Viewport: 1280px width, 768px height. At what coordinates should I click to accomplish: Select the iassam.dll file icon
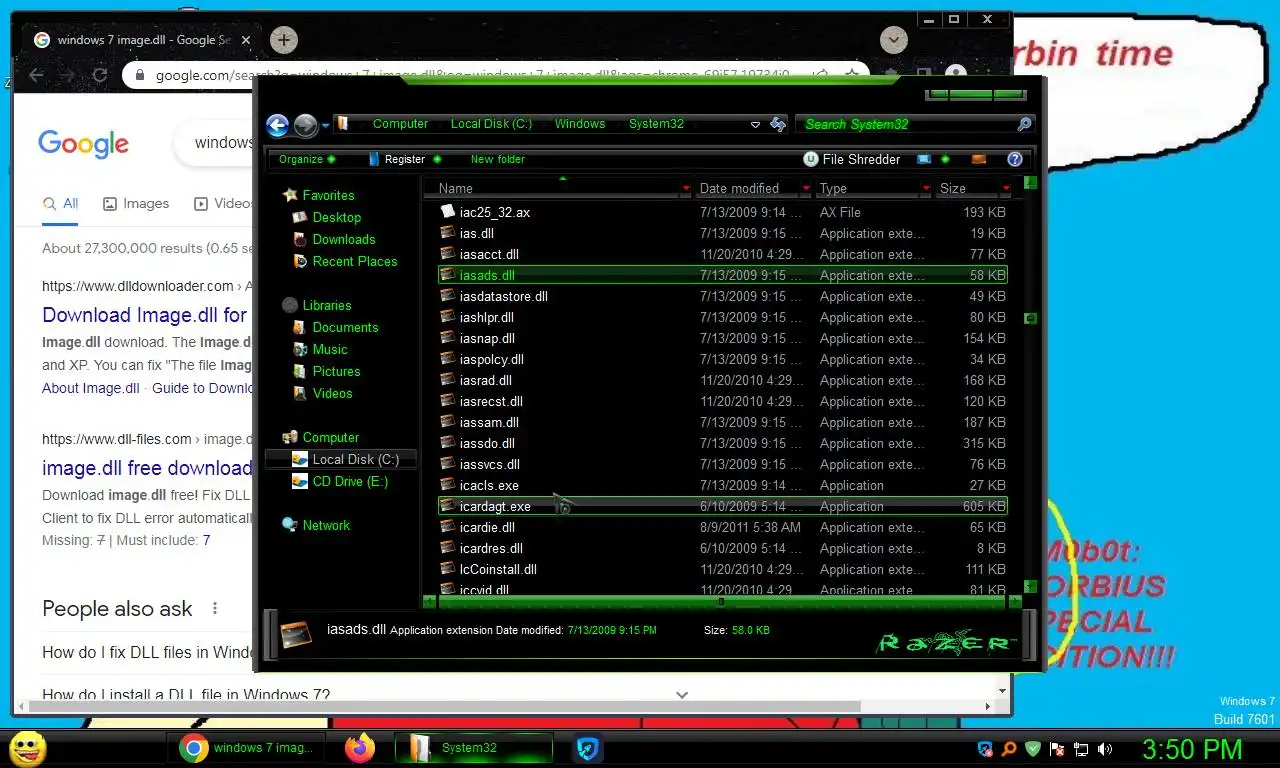pos(448,422)
